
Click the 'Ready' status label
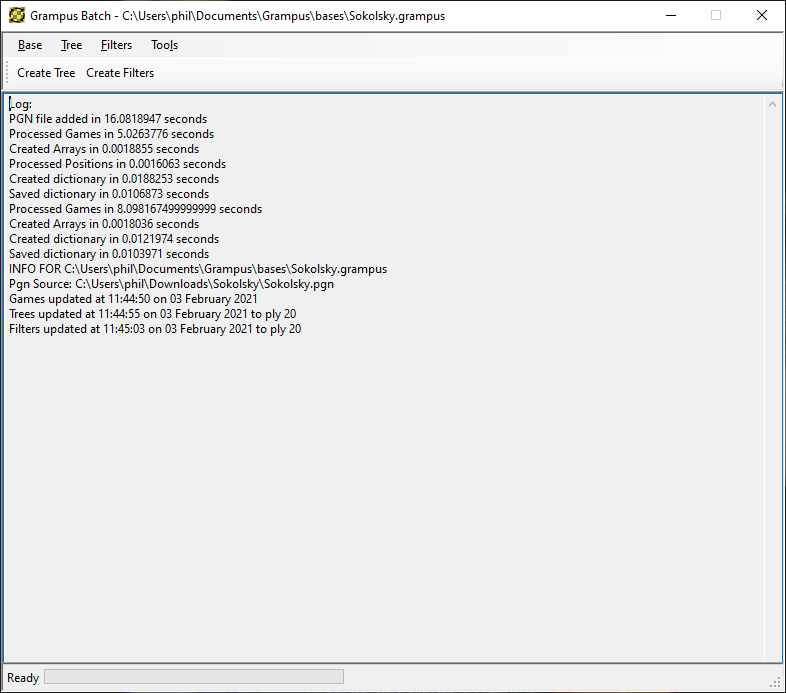(x=23, y=678)
